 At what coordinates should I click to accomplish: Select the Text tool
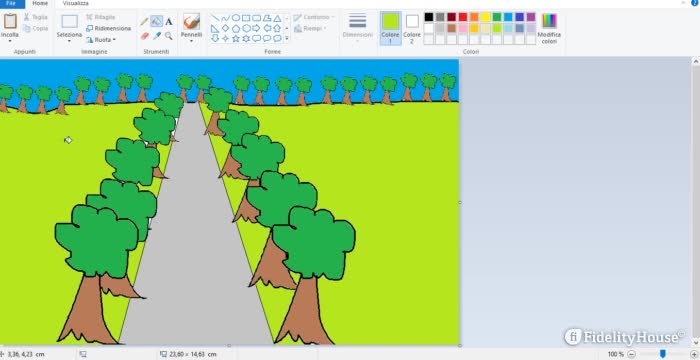169,21
